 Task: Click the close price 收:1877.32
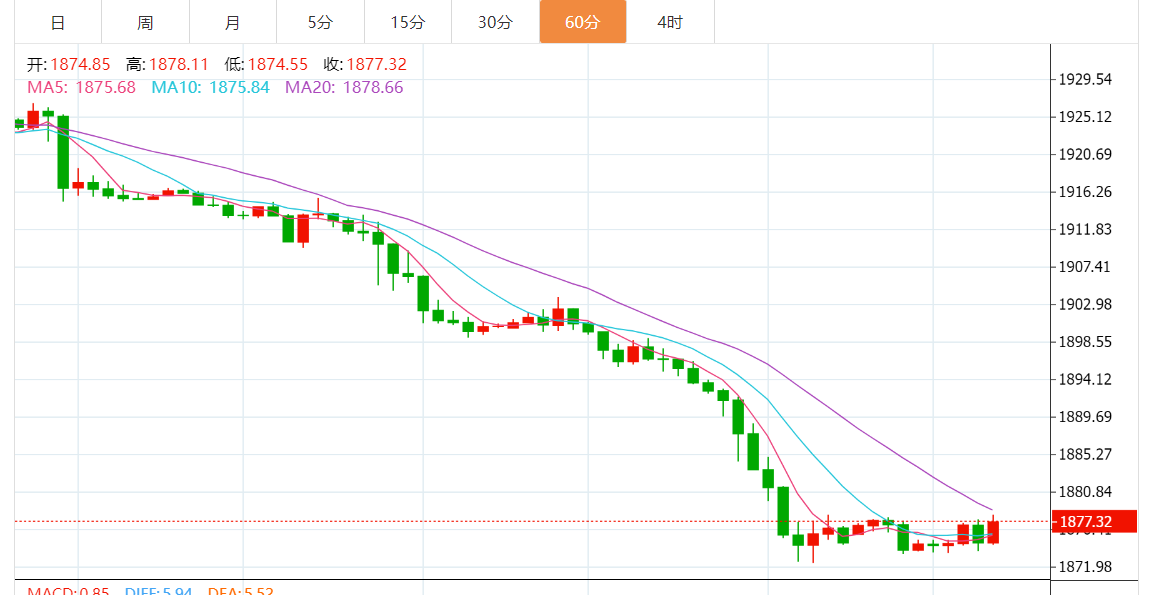365,64
